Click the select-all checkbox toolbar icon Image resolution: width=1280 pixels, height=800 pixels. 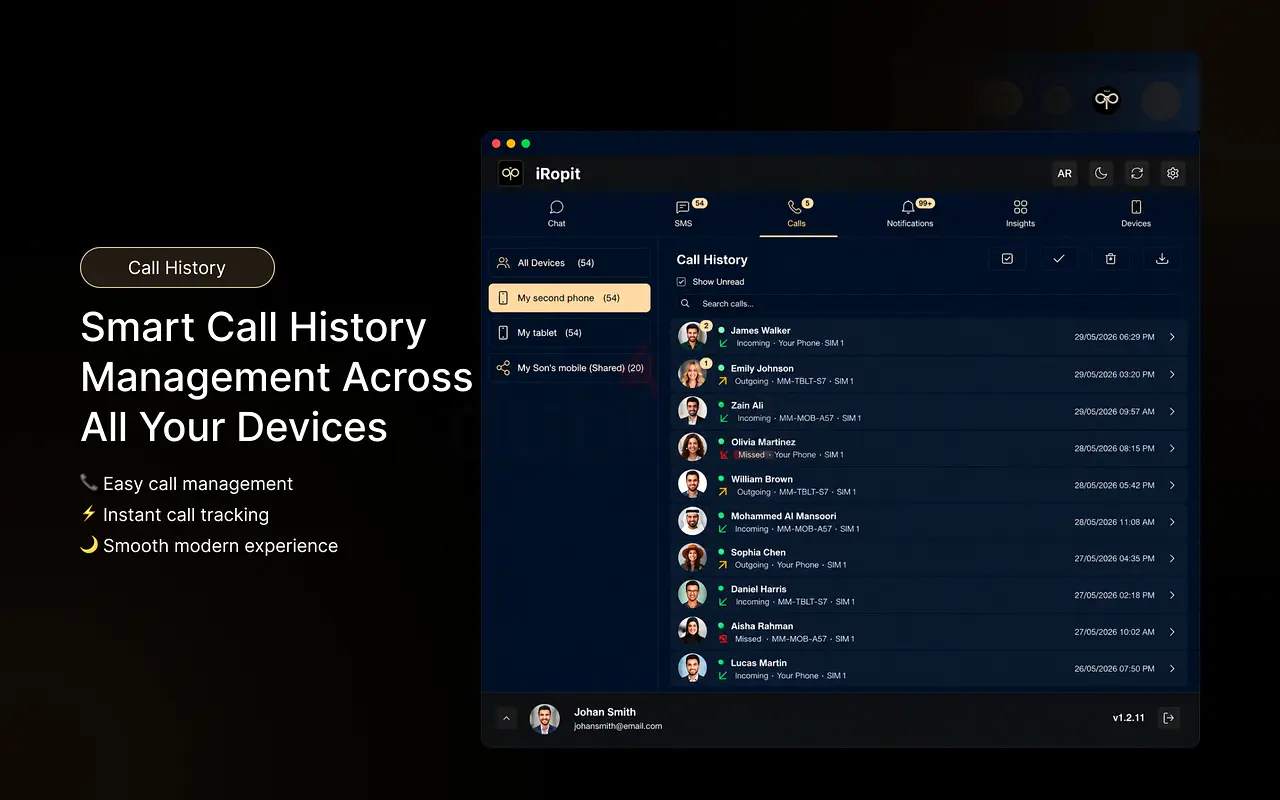1007,259
